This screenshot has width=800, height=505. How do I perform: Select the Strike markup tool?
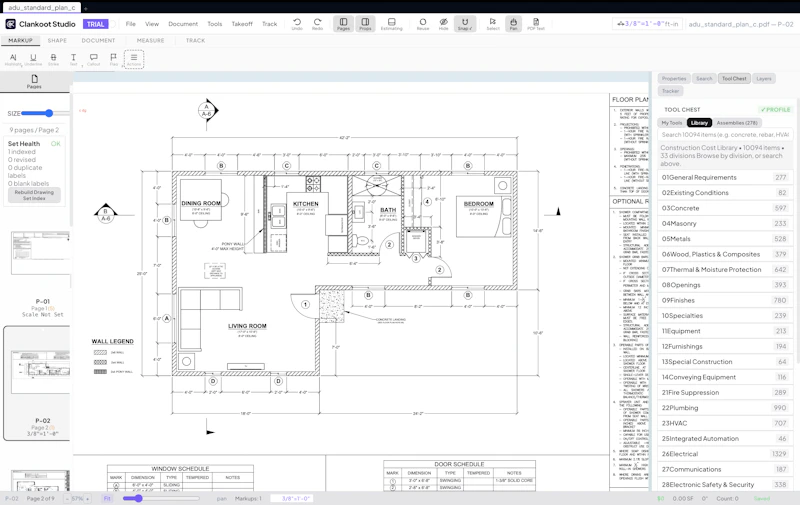tap(54, 60)
